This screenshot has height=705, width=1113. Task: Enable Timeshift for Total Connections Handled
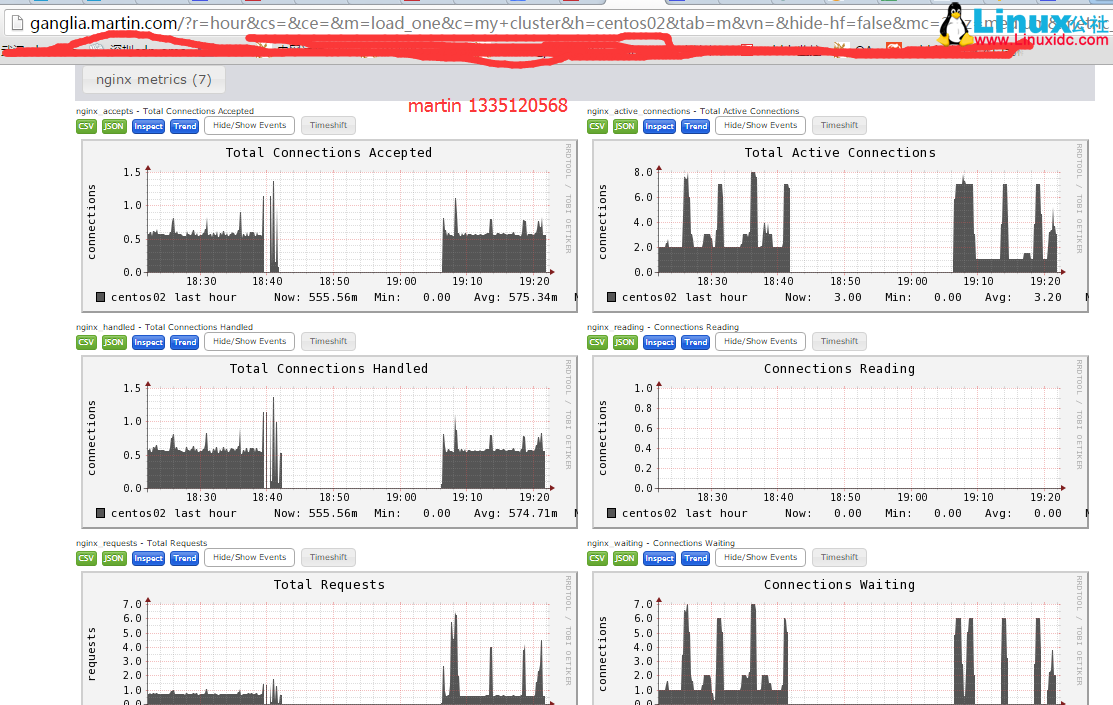[328, 342]
